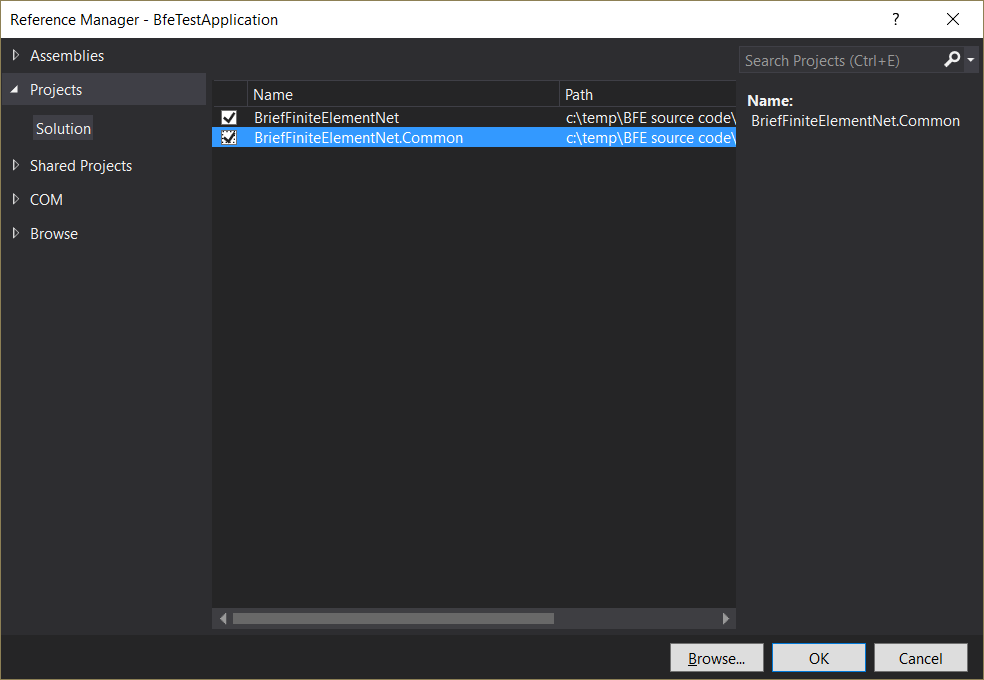Viewport: 984px width, 680px height.
Task: Click the Cancel button
Action: (x=921, y=658)
